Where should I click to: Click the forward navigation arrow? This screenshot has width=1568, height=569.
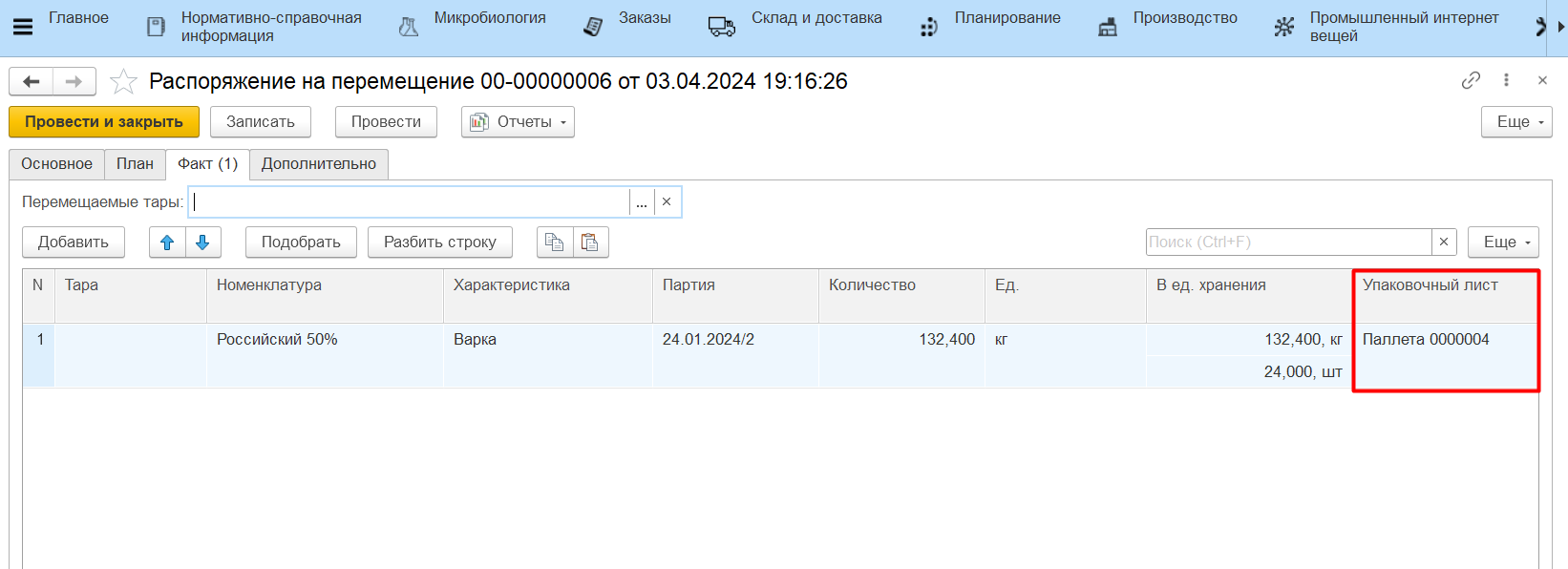tap(74, 82)
